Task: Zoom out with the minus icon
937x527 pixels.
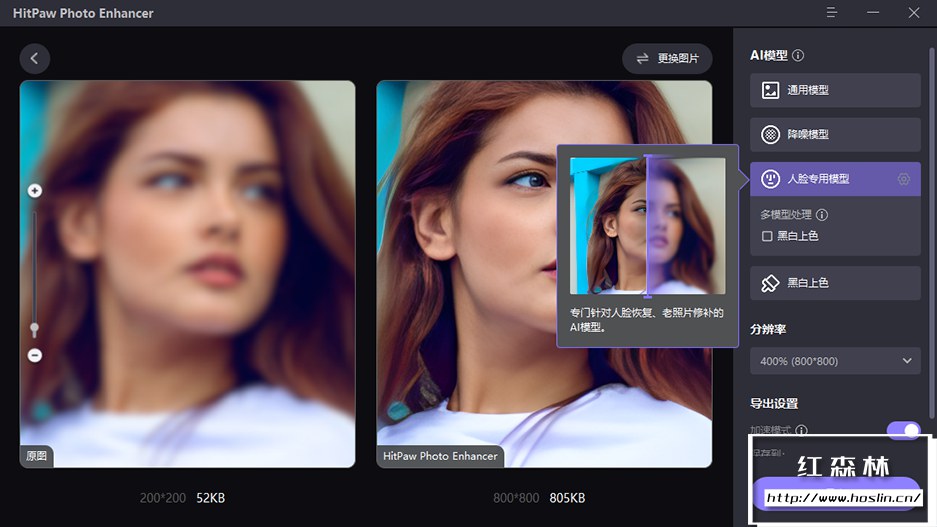Action: pyautogui.click(x=35, y=356)
